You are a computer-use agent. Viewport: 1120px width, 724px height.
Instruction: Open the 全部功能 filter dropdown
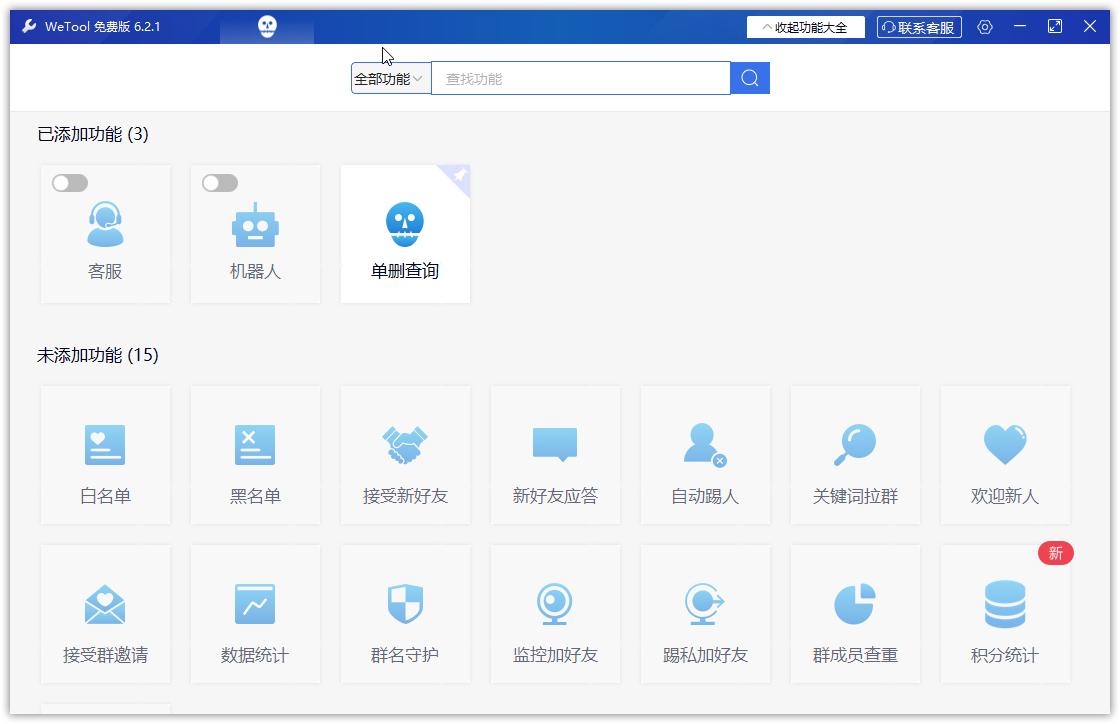(389, 77)
